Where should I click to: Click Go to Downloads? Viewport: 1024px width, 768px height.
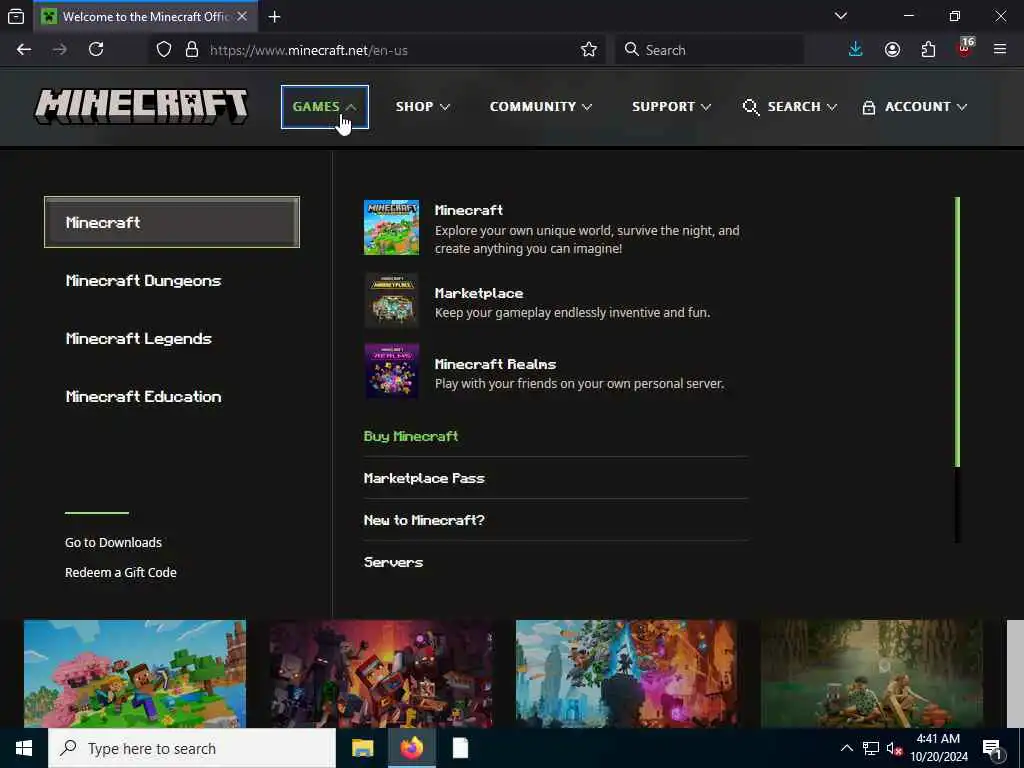[113, 543]
